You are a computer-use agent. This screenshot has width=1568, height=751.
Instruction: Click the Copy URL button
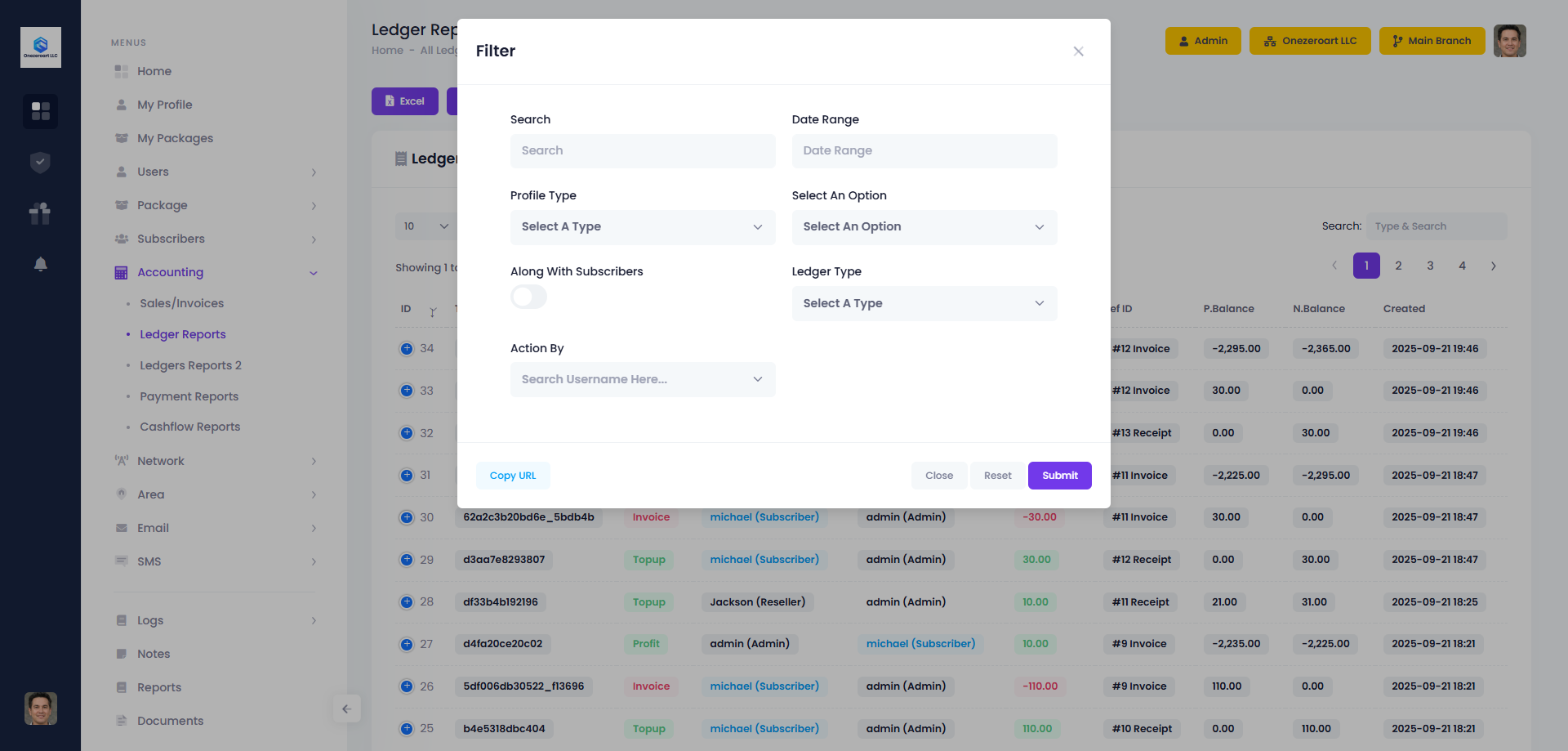click(x=513, y=476)
